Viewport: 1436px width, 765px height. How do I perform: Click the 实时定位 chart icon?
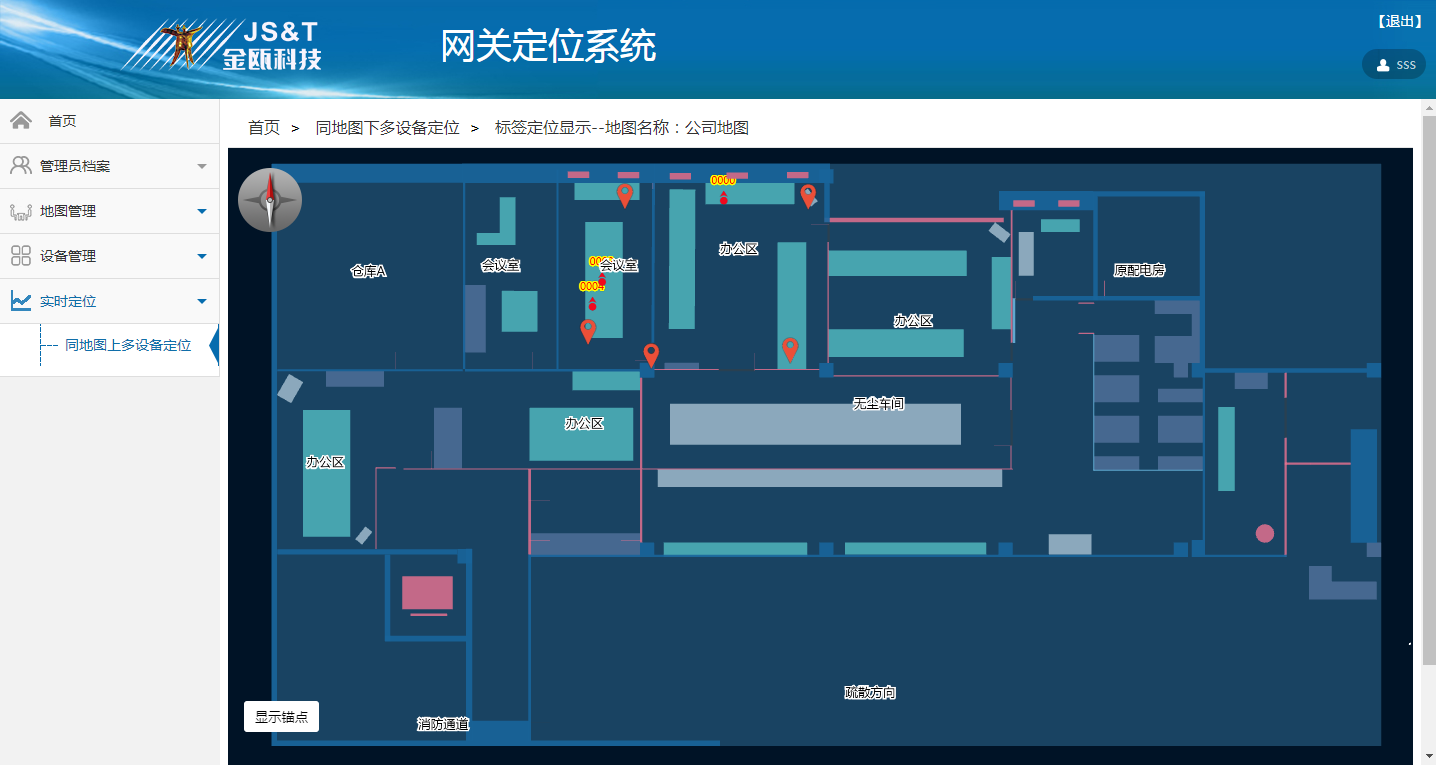[20, 301]
